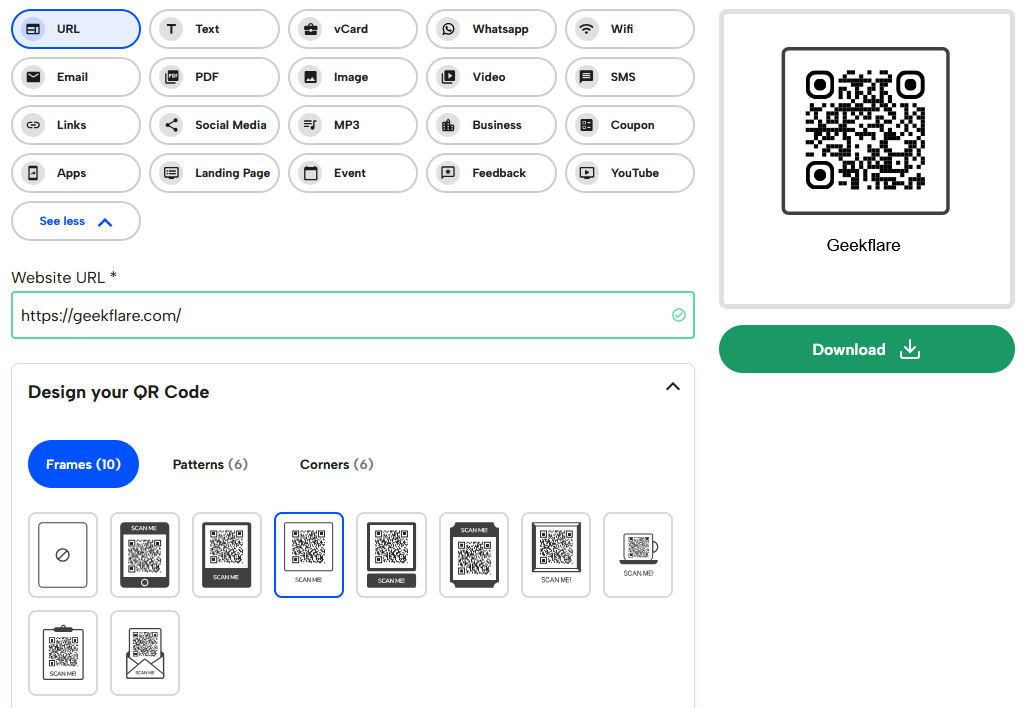
Task: Click the QR code preview image
Action: [x=865, y=130]
